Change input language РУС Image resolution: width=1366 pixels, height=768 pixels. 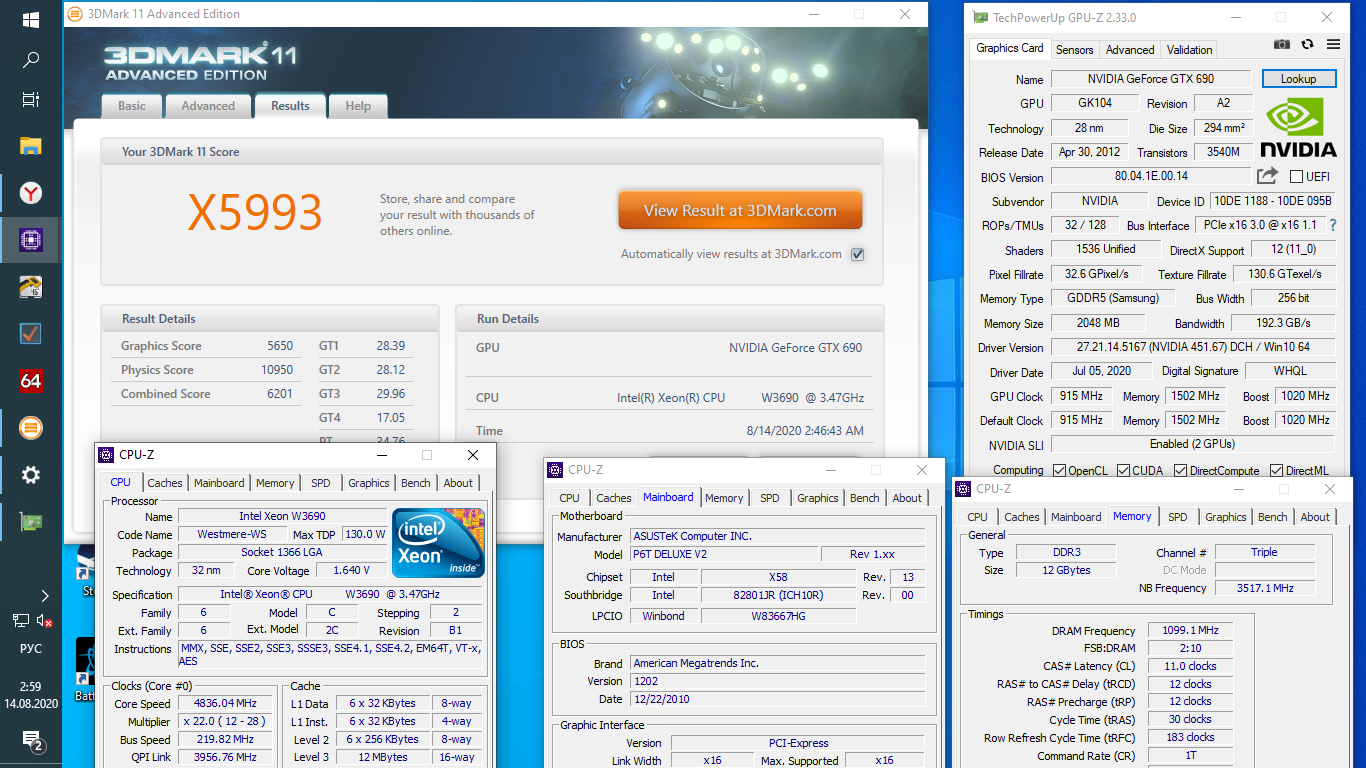click(31, 648)
